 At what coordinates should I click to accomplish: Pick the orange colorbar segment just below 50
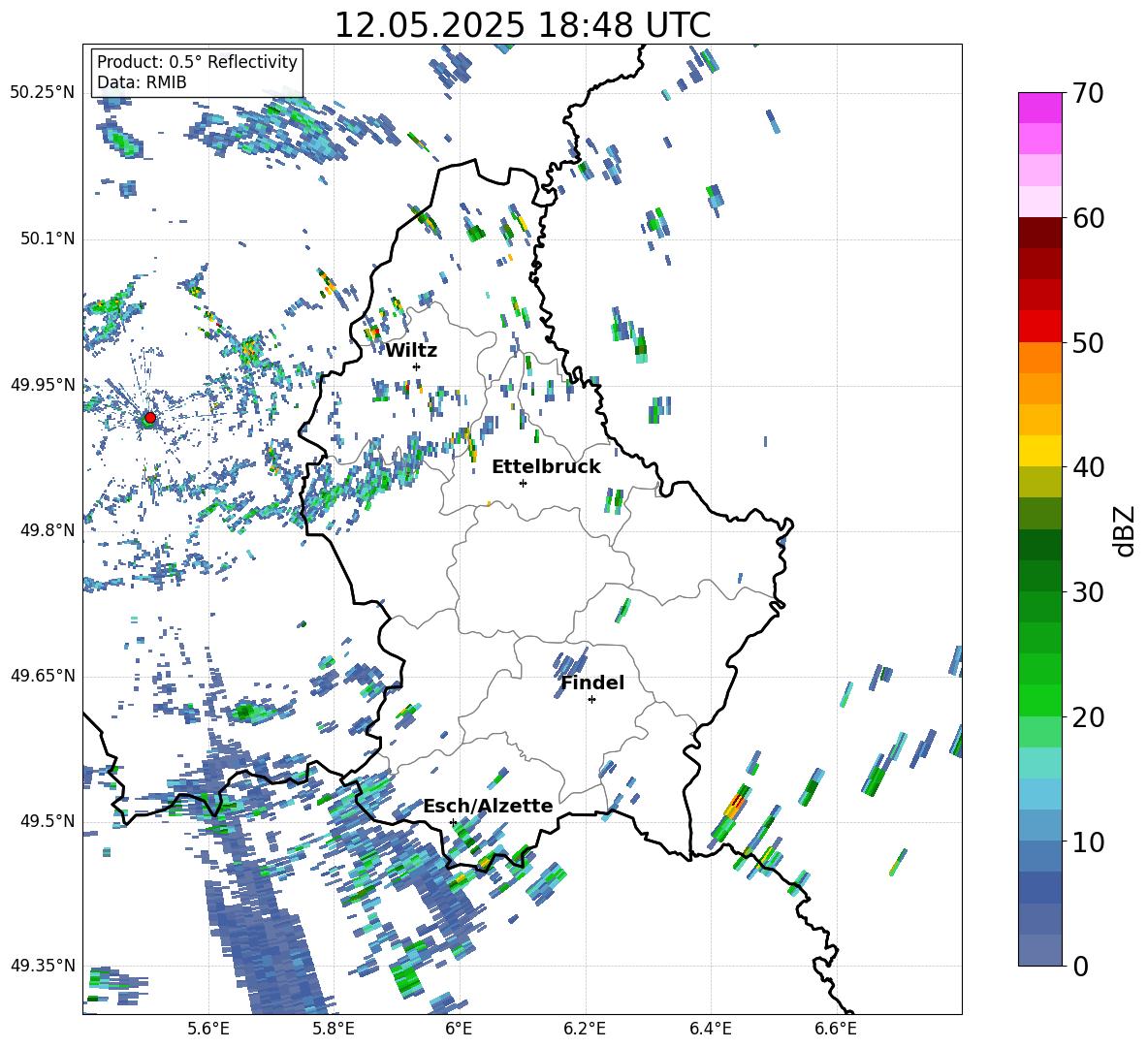click(1039, 358)
